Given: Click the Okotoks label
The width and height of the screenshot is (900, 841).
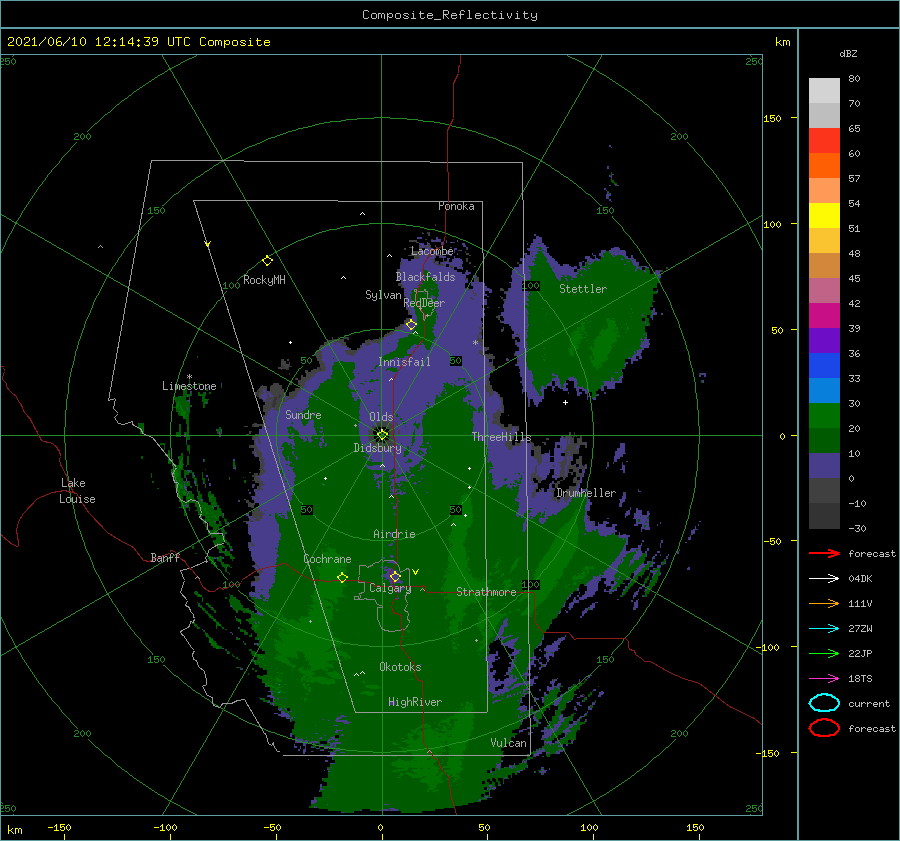Looking at the screenshot, I should point(400,667).
